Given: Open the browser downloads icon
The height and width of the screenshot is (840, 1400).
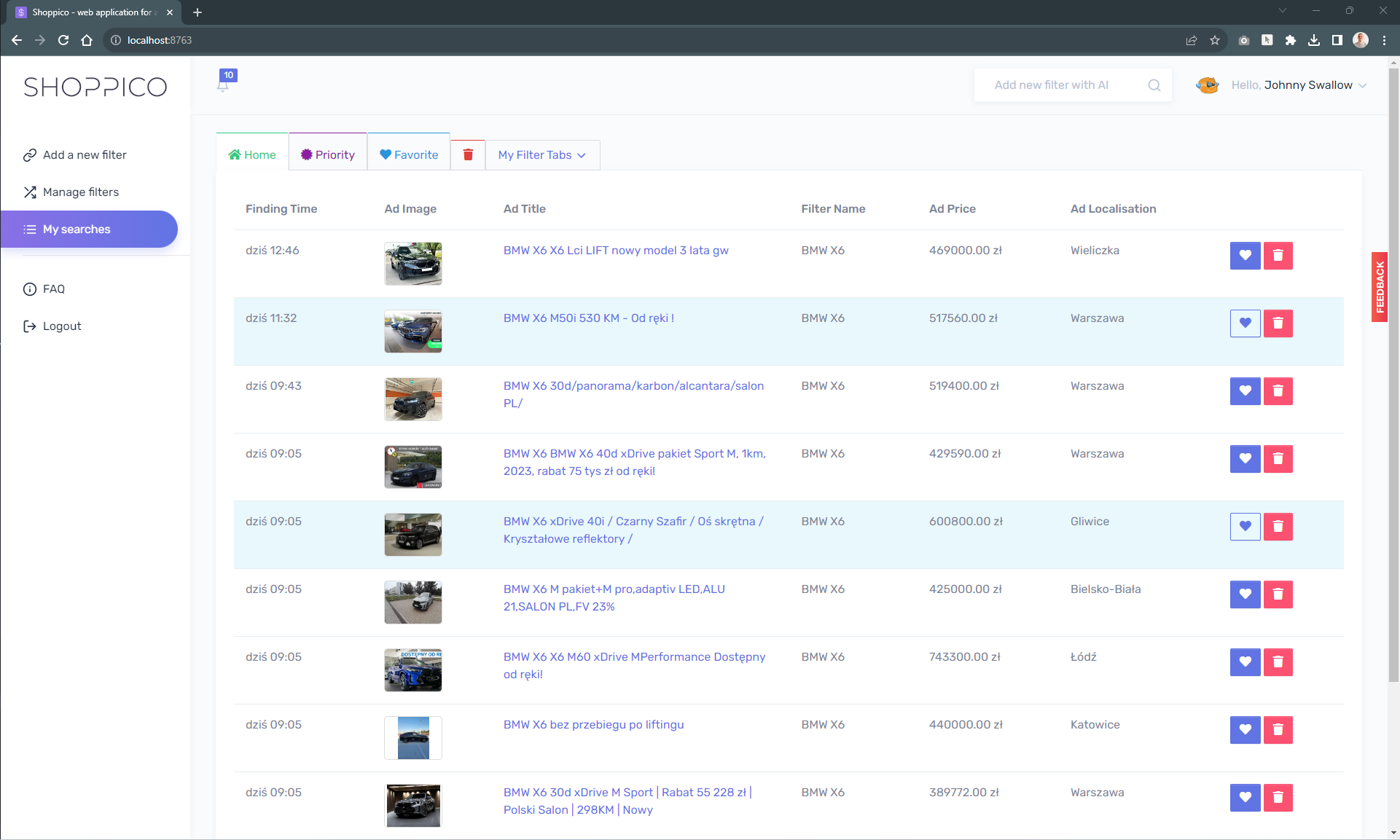Looking at the screenshot, I should (x=1314, y=40).
